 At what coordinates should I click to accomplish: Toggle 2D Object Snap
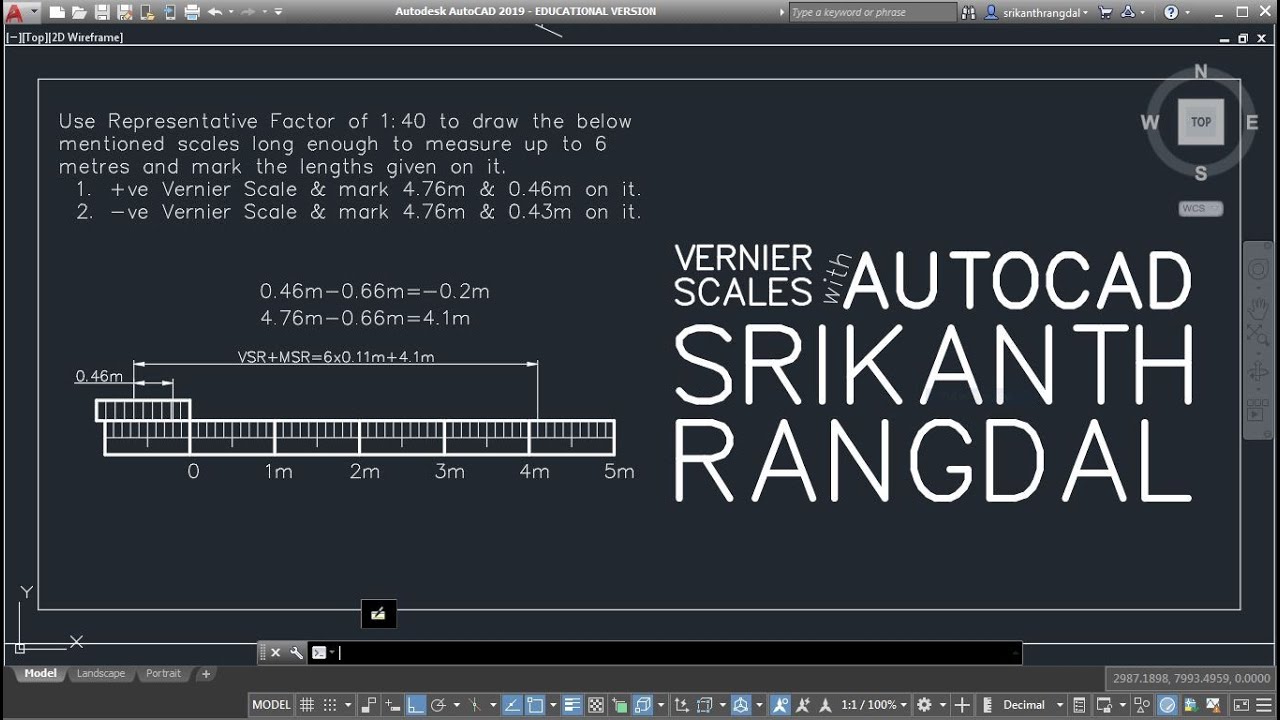[535, 705]
